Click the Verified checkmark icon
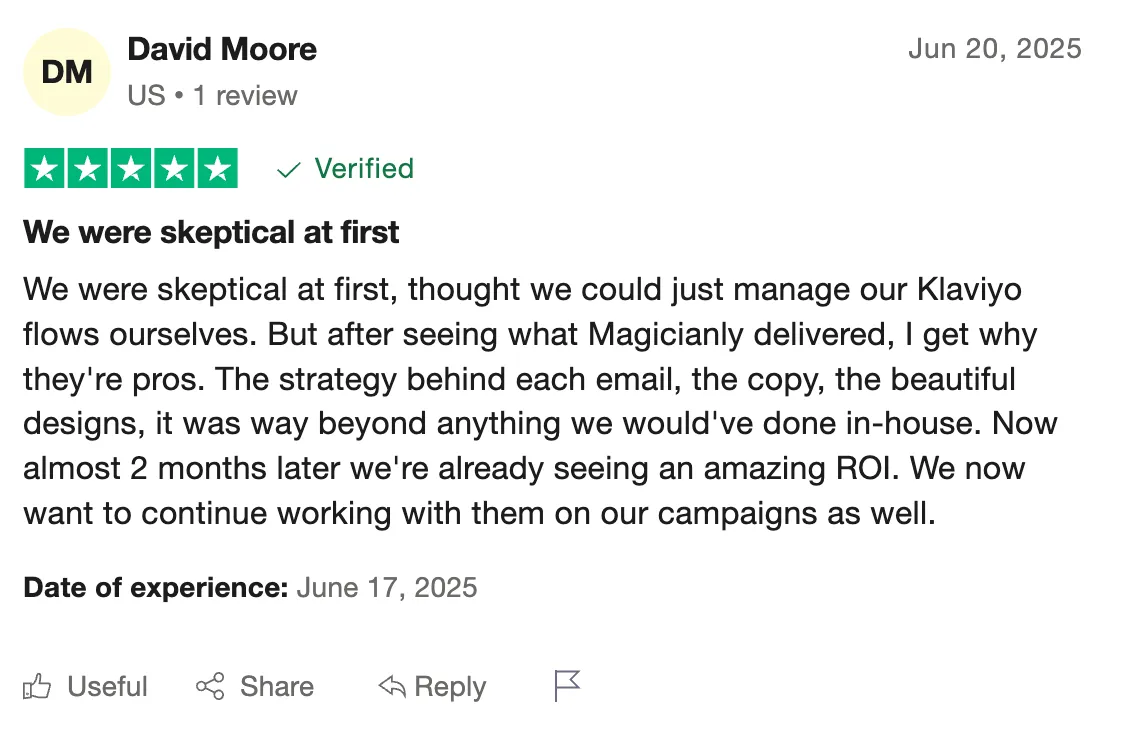Screen dimensions: 1140x748 tap(289, 170)
